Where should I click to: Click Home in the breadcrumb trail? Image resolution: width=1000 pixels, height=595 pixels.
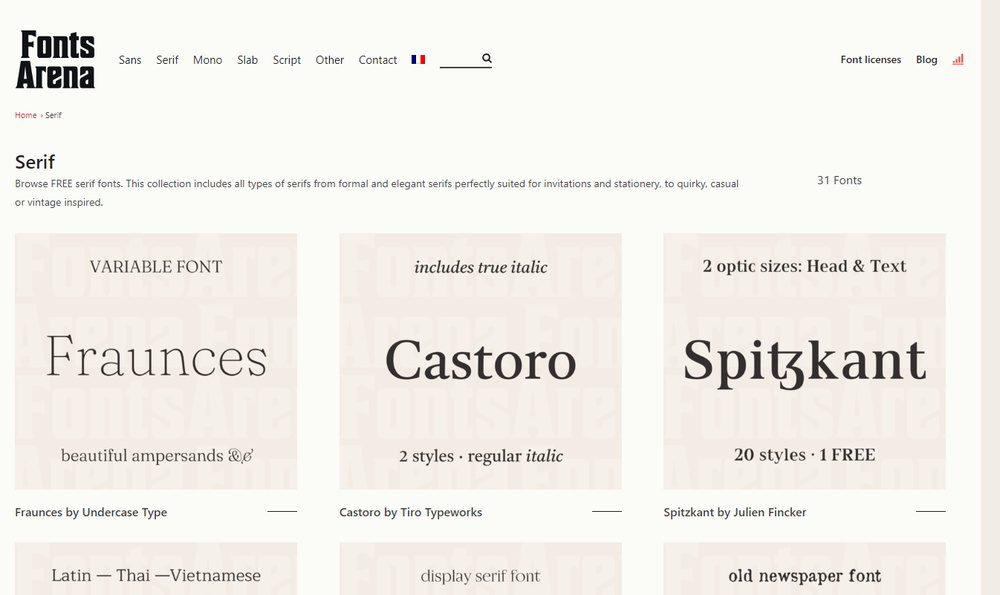(x=25, y=114)
